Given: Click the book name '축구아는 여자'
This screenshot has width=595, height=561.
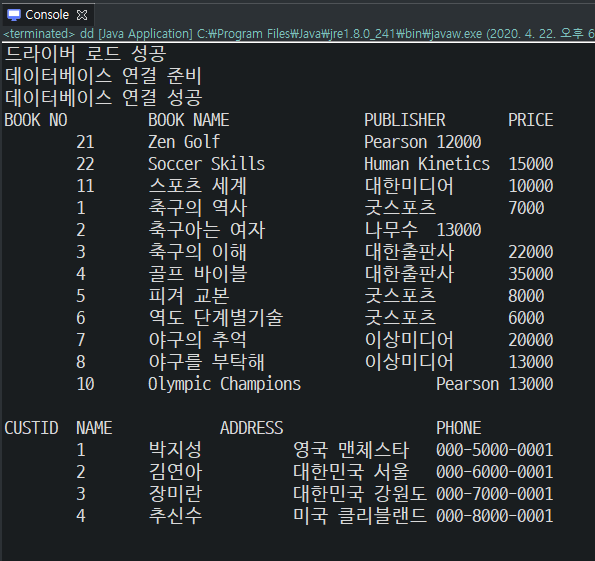Looking at the screenshot, I should 207,230.
